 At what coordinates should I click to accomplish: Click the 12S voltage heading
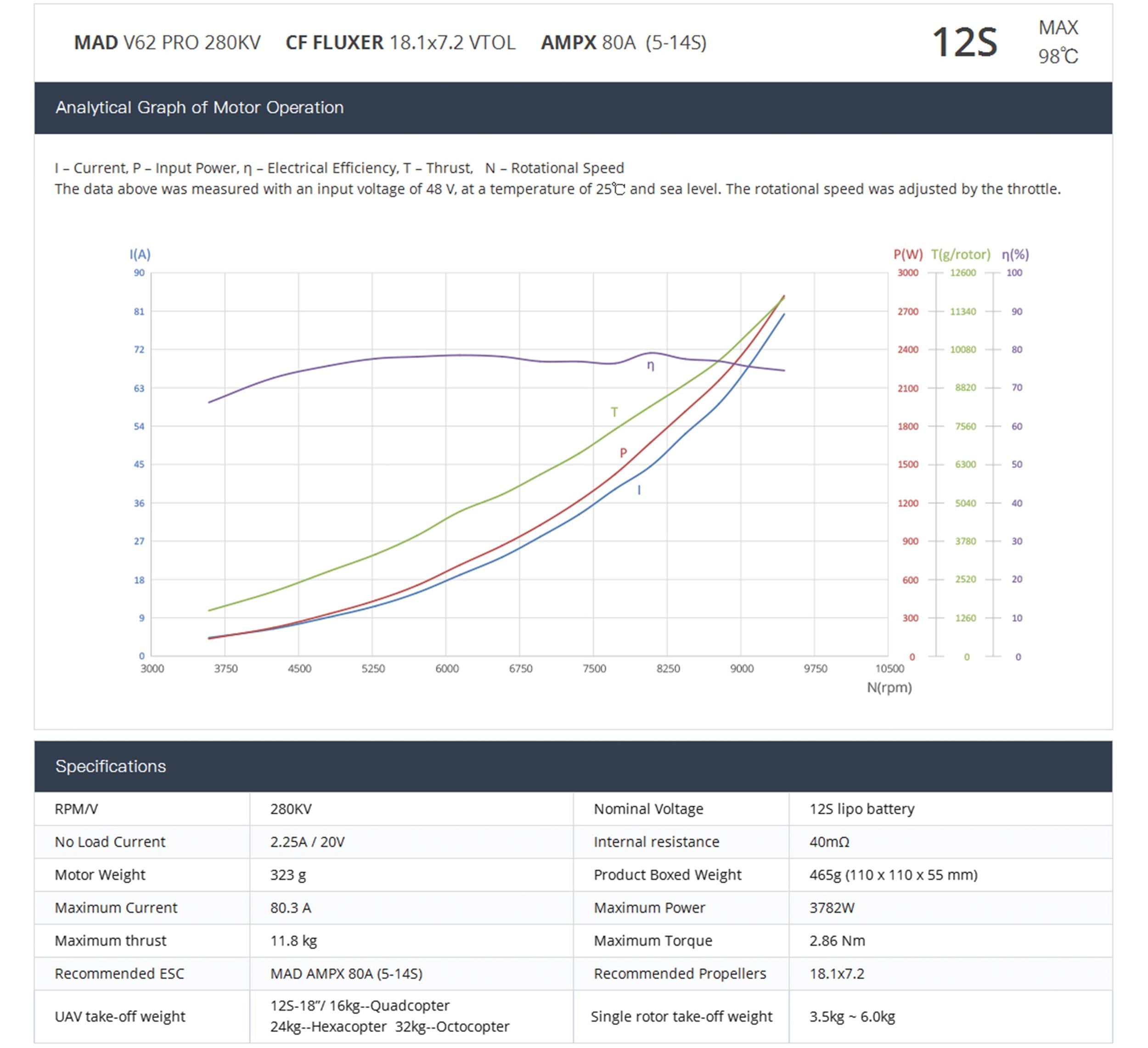pos(964,43)
